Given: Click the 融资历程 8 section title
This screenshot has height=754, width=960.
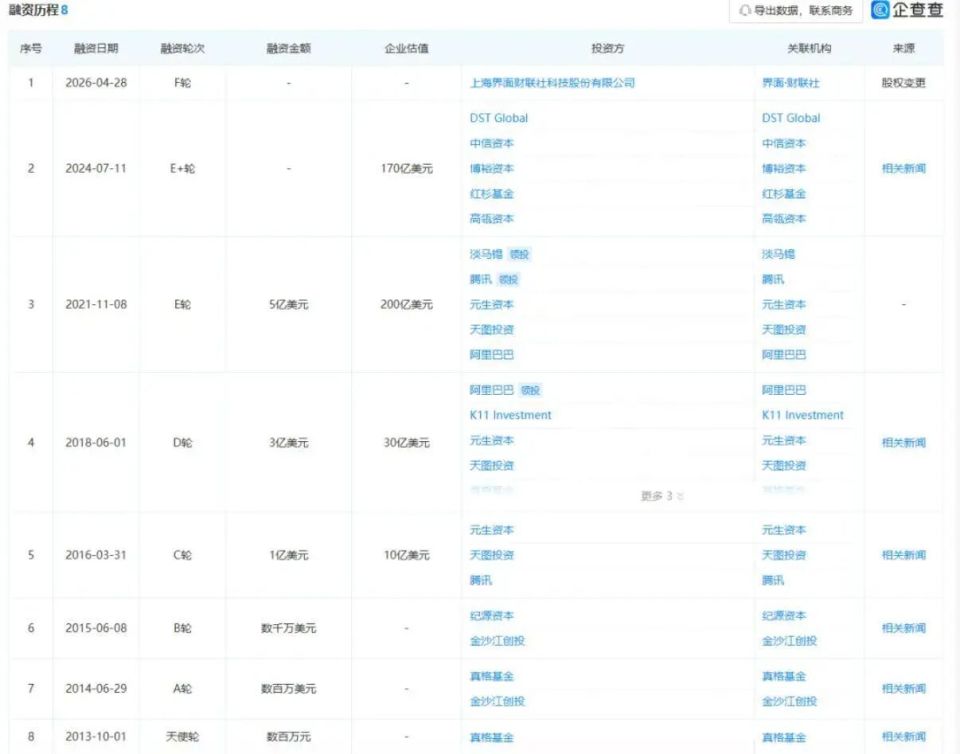Looking at the screenshot, I should [39, 10].
